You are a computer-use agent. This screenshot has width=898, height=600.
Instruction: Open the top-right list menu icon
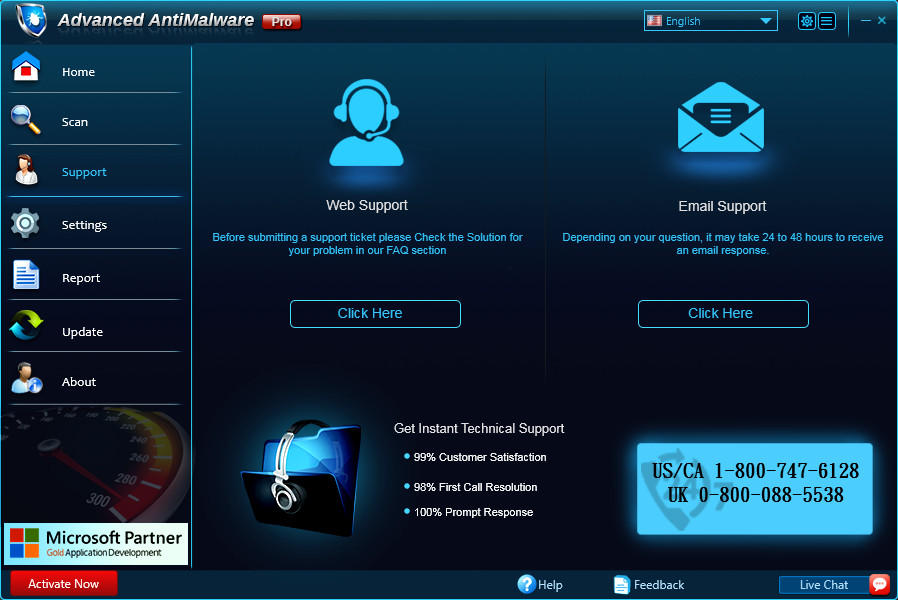click(x=826, y=21)
